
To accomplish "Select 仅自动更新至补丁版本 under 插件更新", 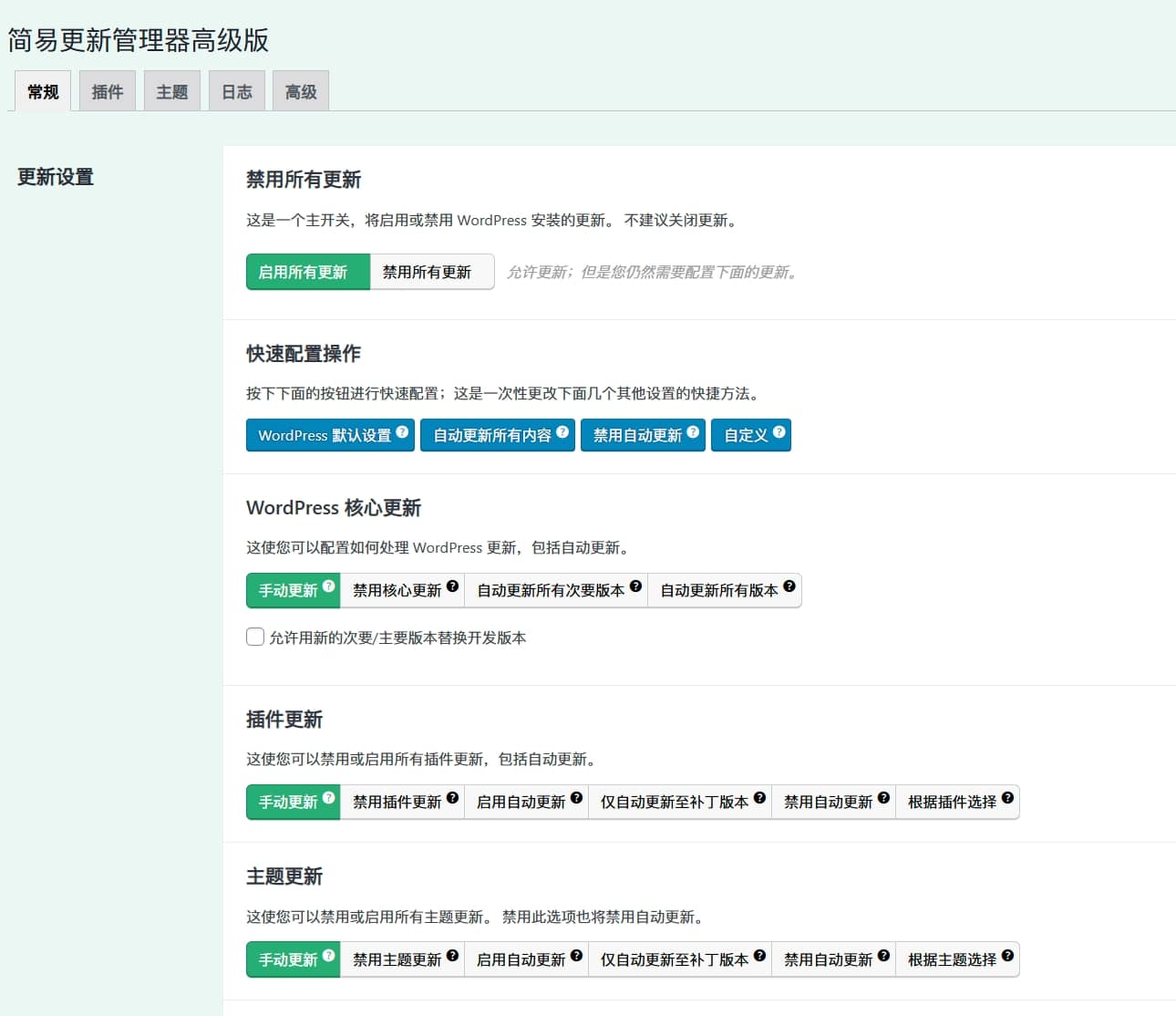I will click(x=674, y=803).
